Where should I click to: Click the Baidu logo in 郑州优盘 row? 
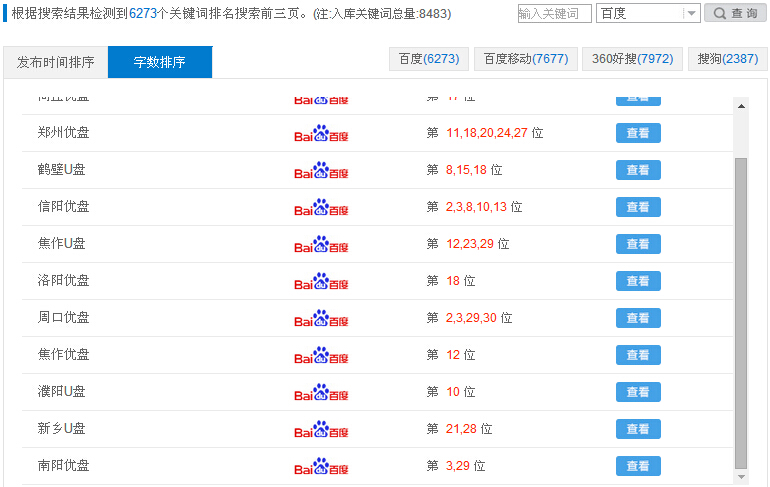pos(321,133)
